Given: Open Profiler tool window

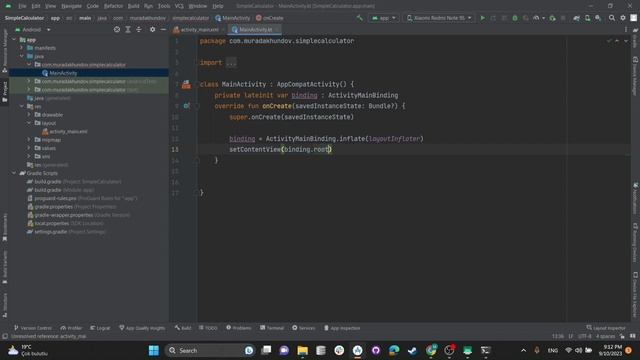Looking at the screenshot, I should [x=71, y=328].
